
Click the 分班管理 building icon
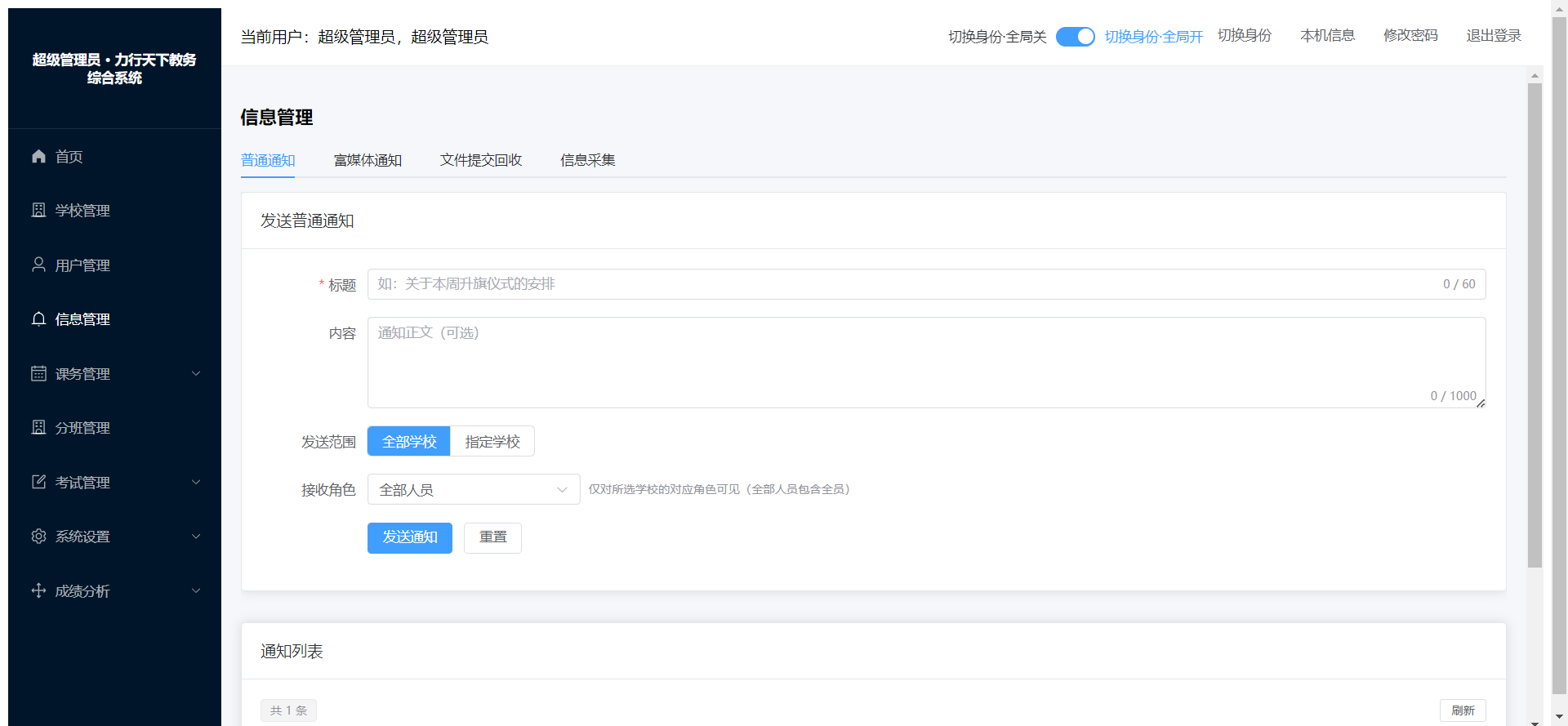pos(38,427)
